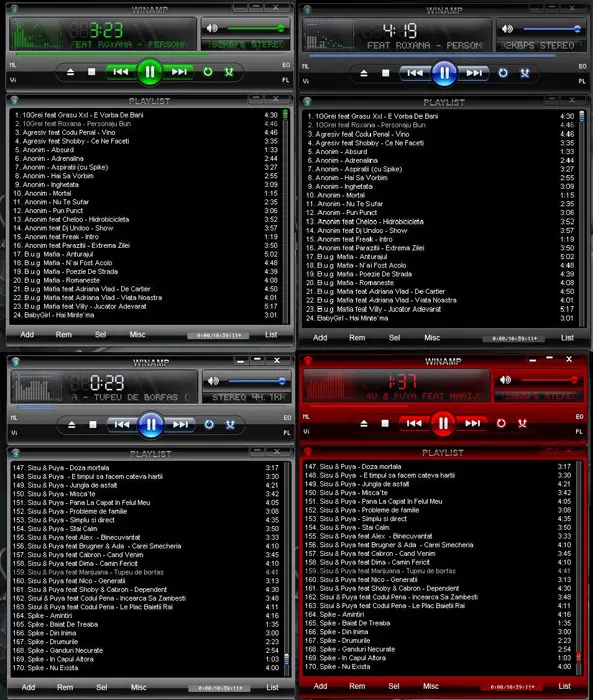Toggle repeat in the green Winamp player
The width and height of the screenshot is (593, 700).
[208, 72]
